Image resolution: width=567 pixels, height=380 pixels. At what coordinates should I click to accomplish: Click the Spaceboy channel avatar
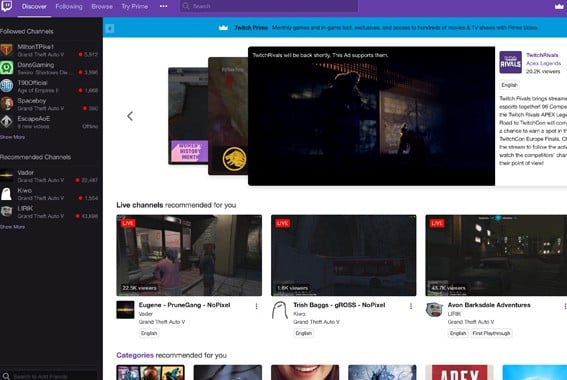[7, 104]
